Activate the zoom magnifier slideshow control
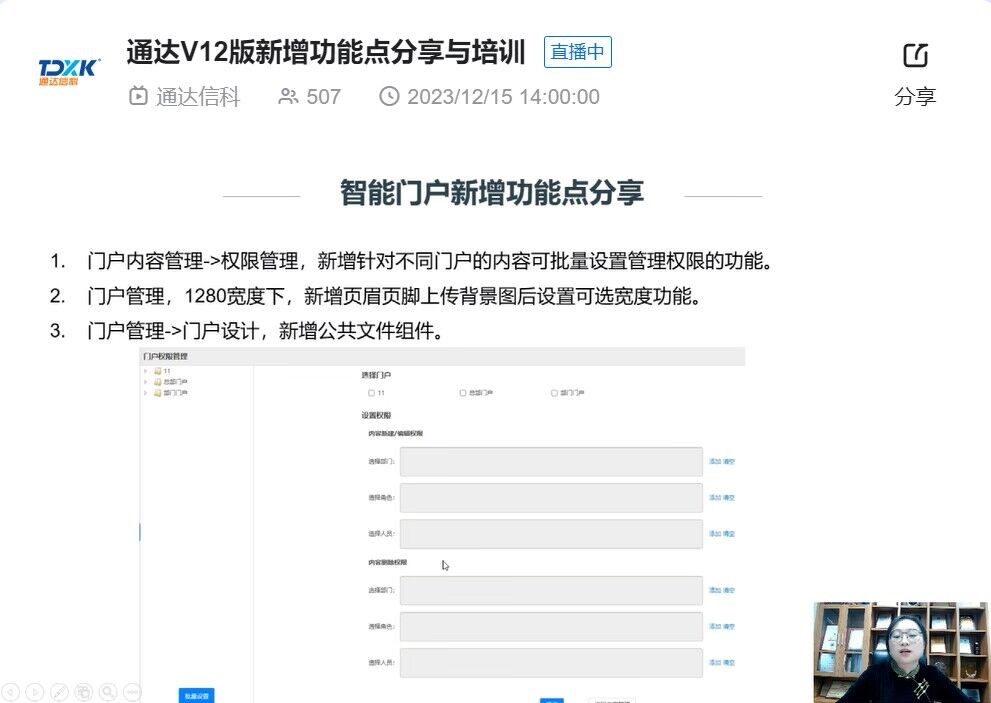 tap(108, 692)
